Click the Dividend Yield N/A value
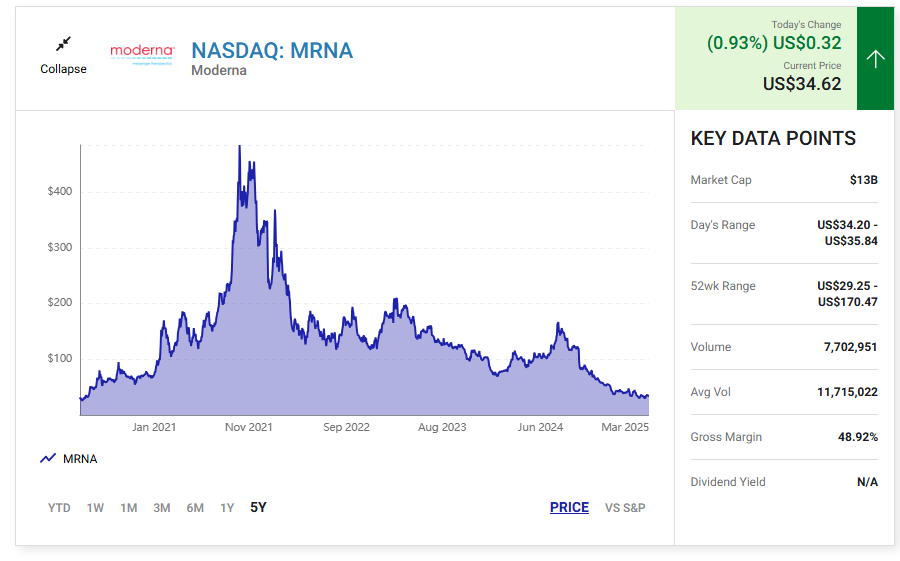The height and width of the screenshot is (561, 900). (x=867, y=482)
